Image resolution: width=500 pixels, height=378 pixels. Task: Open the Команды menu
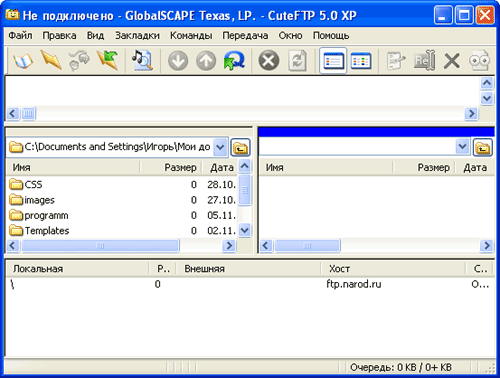coord(191,35)
